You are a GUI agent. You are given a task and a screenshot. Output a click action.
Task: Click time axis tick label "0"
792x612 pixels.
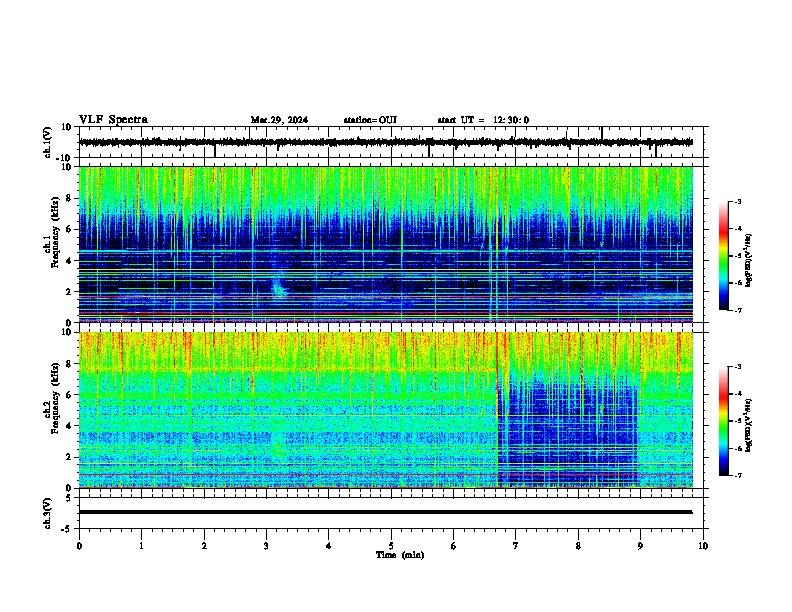coord(79,546)
